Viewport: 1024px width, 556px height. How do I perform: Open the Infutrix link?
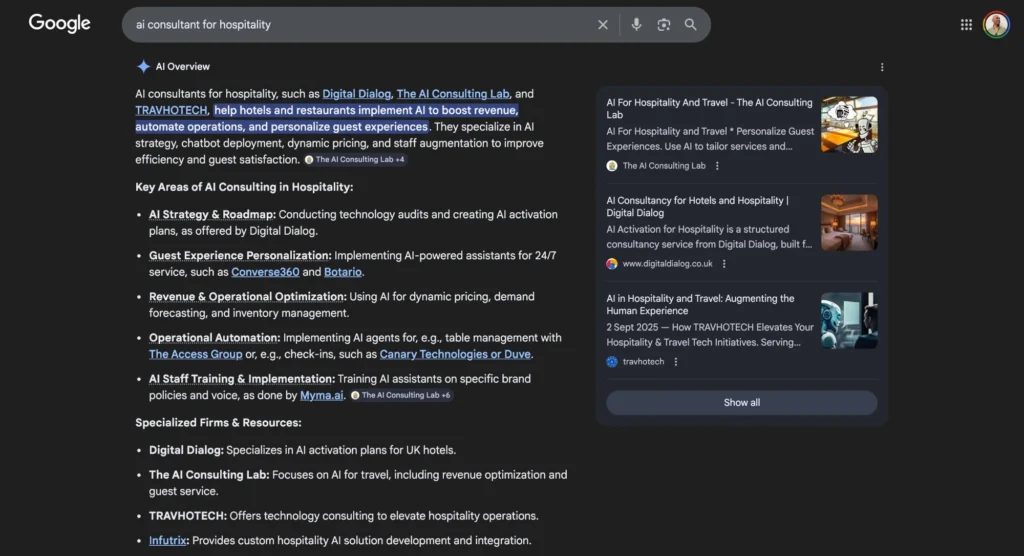click(x=167, y=540)
